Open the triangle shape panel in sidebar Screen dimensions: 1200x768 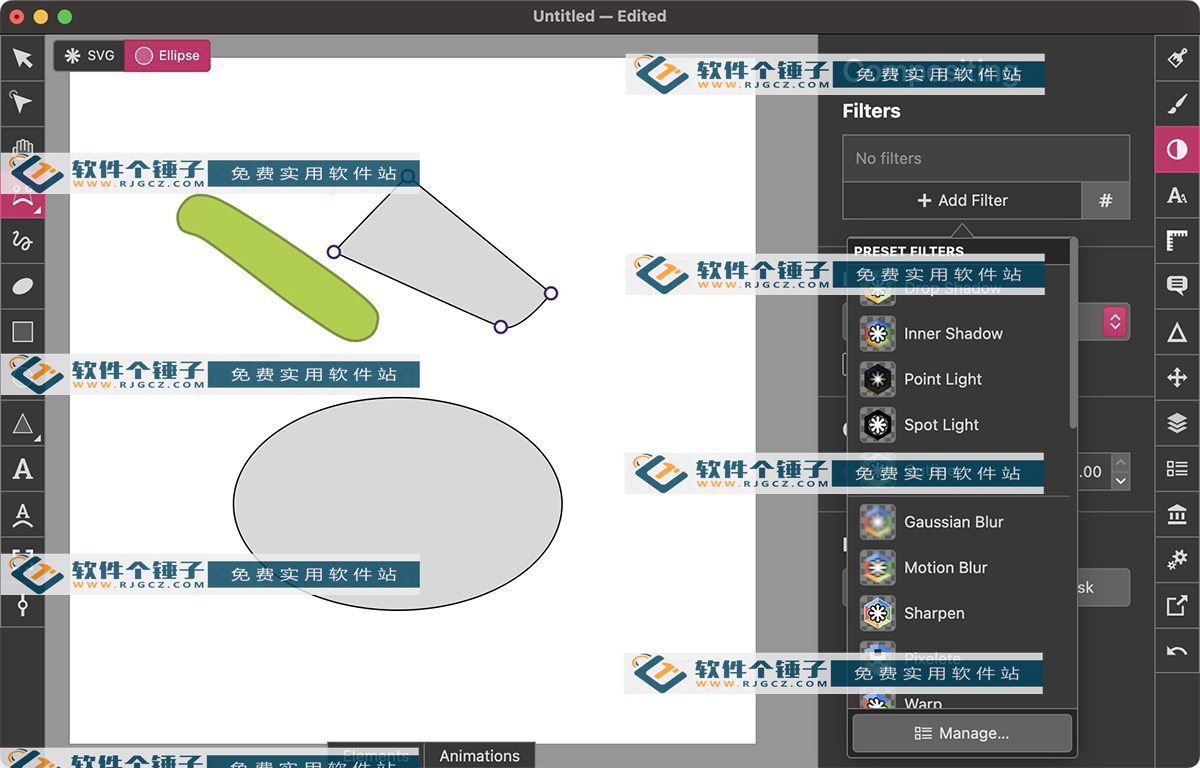click(1177, 332)
